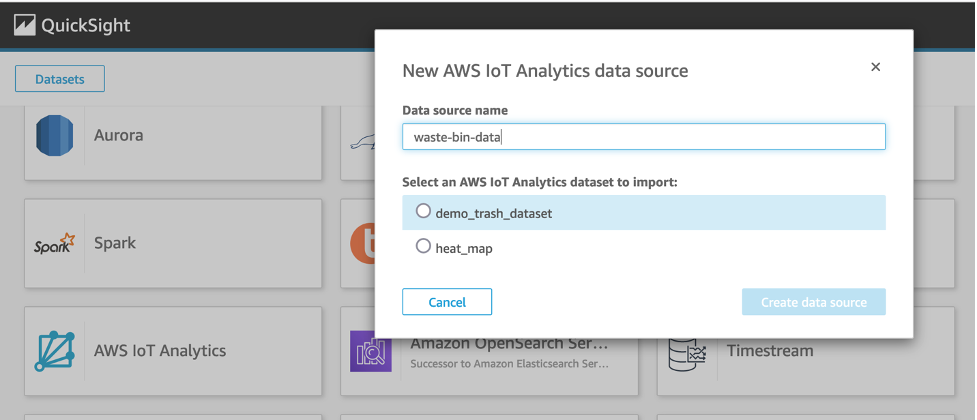Click the Create data source button
The height and width of the screenshot is (420, 977).
[813, 302]
